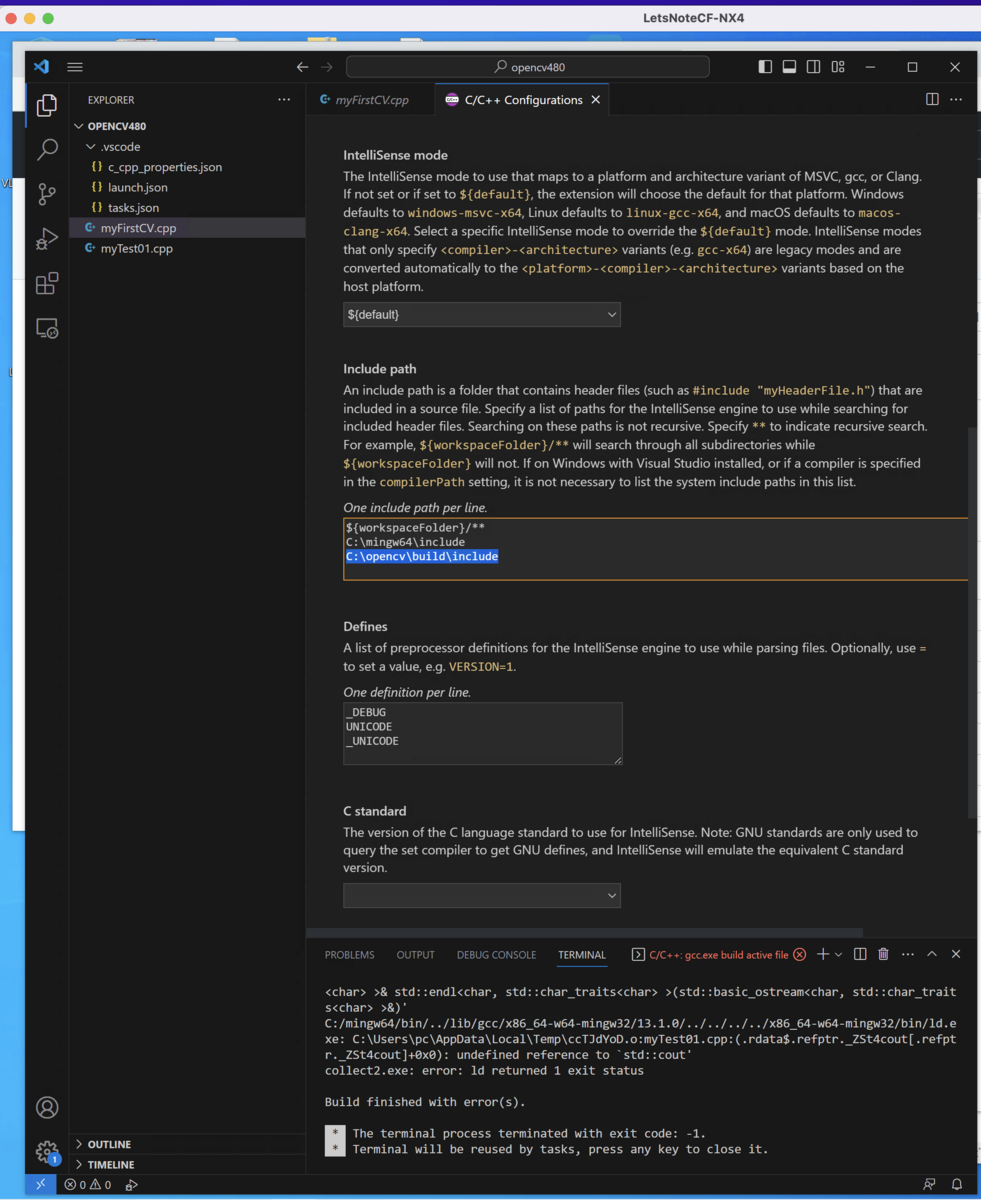Launch a new terminal with plus icon
981x1200 pixels.
pyautogui.click(x=823, y=955)
